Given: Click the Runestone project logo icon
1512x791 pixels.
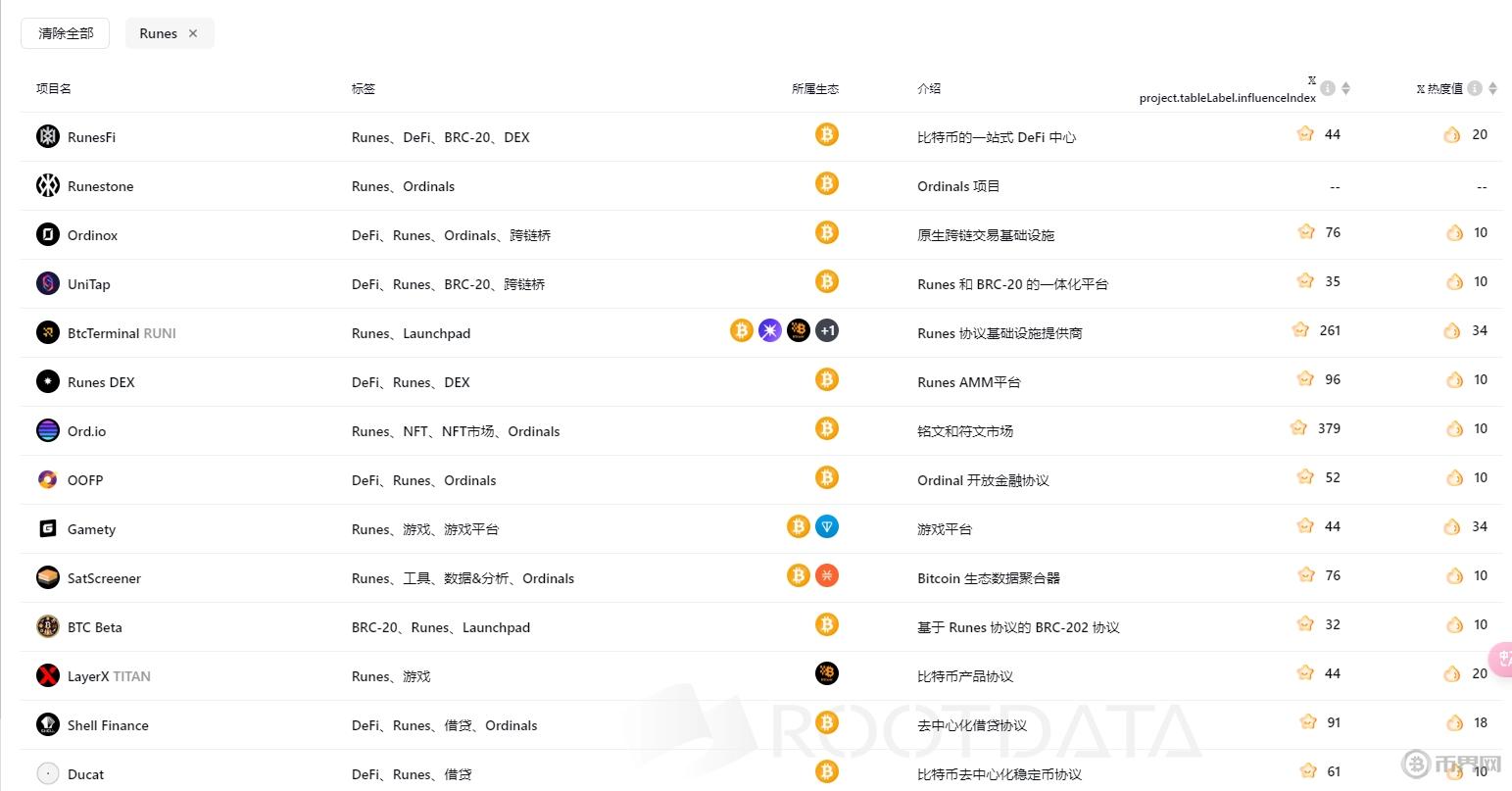Looking at the screenshot, I should 48,185.
